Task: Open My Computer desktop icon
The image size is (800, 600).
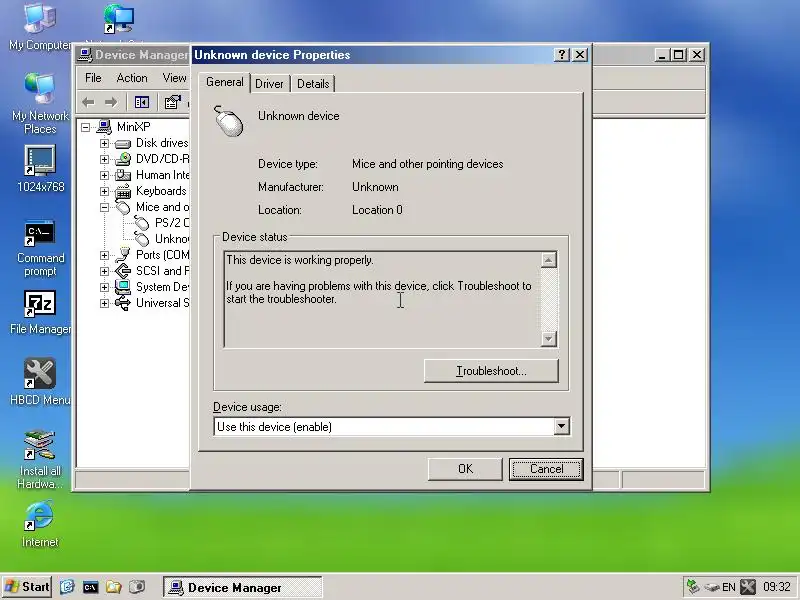Action: pos(40,27)
